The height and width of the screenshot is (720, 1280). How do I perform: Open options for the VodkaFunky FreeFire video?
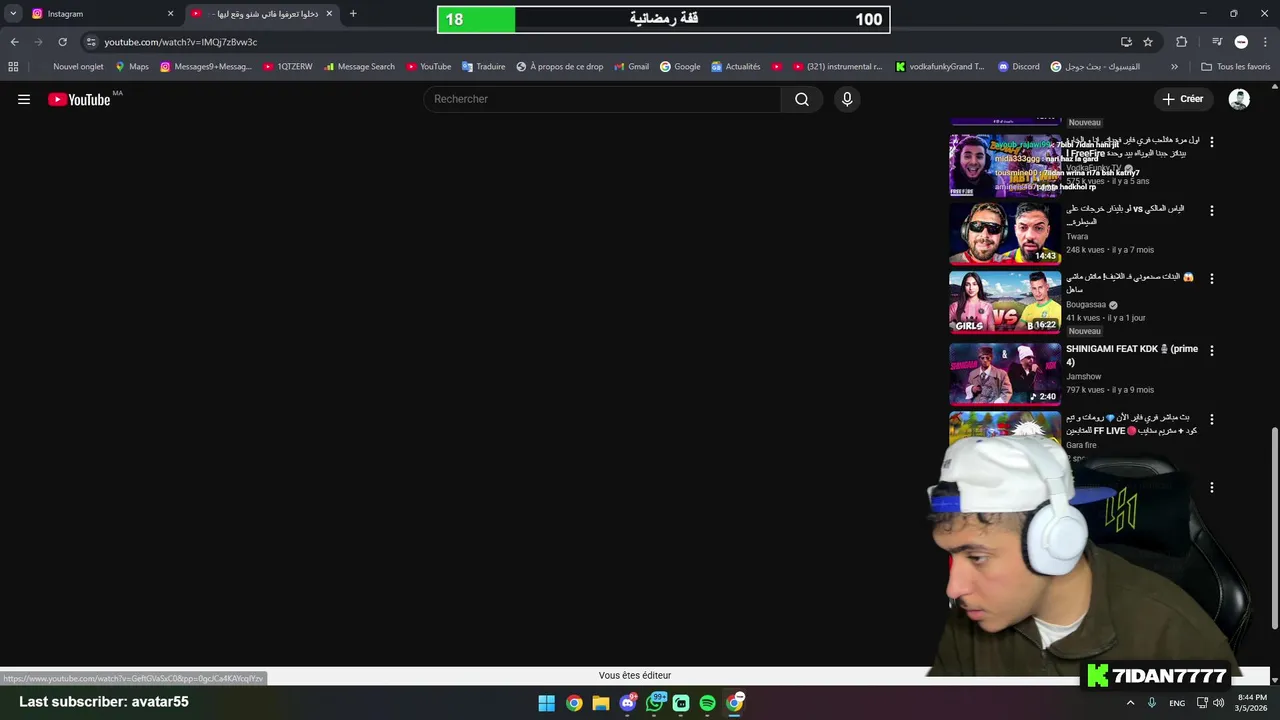1211,142
